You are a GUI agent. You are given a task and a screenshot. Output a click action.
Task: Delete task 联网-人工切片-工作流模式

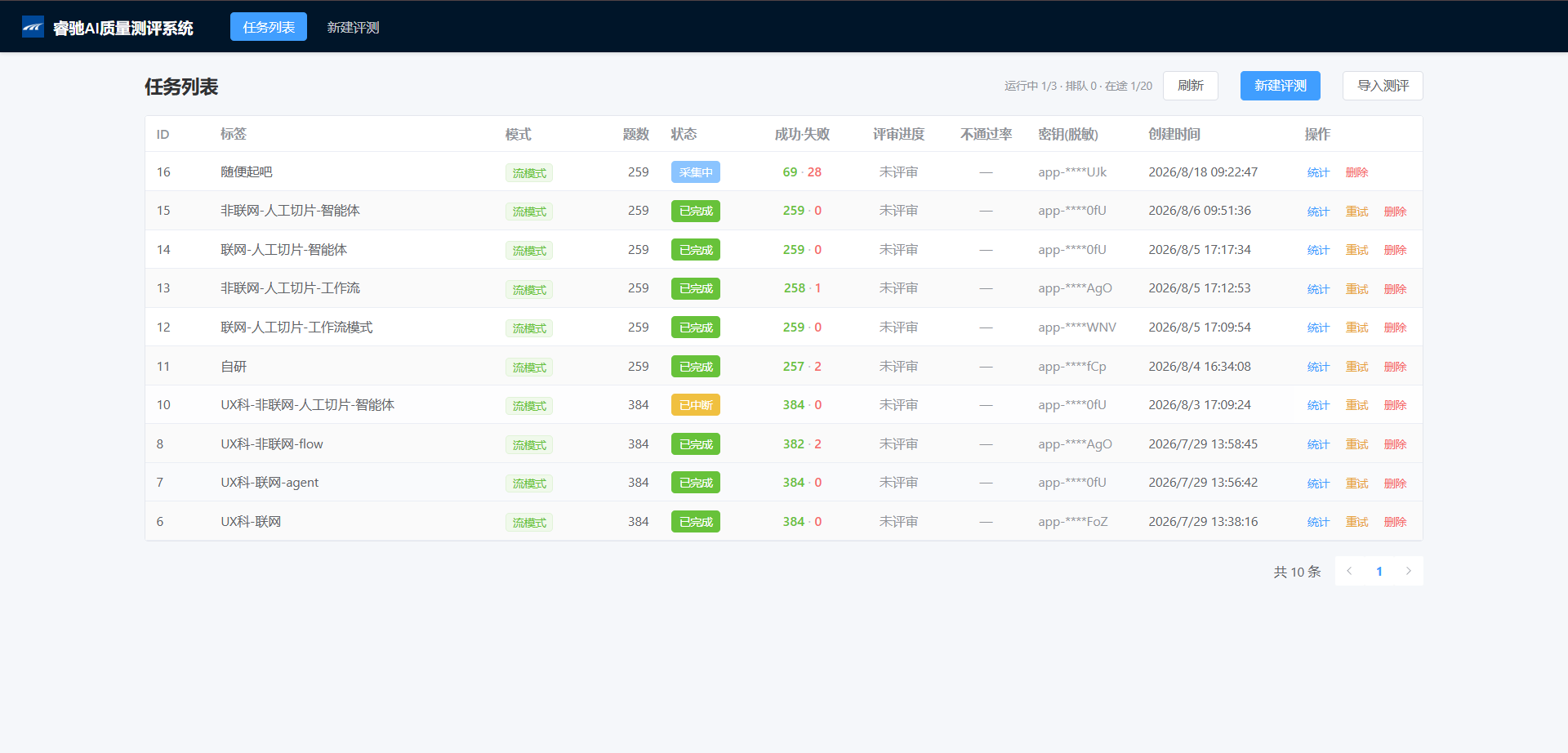(1395, 327)
